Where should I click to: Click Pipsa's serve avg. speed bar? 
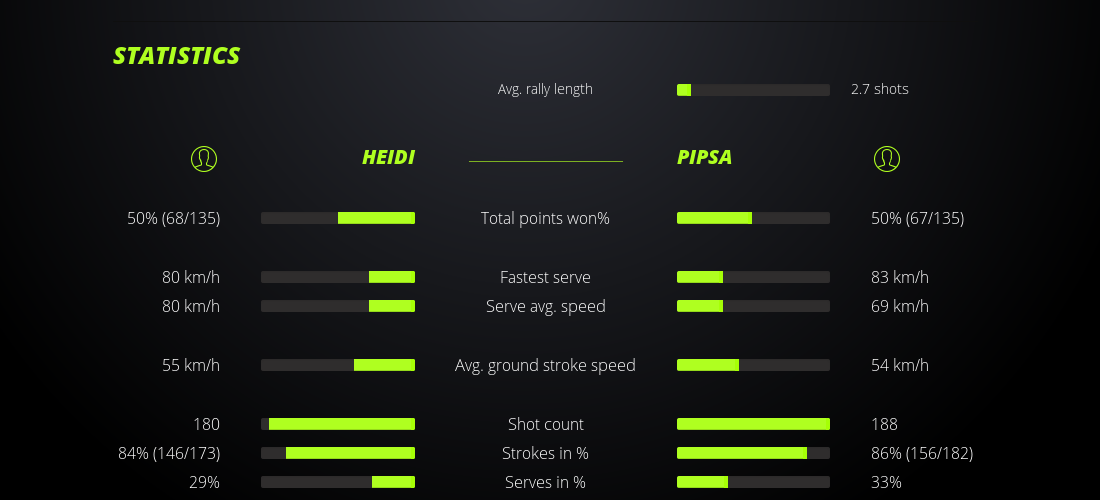753,306
